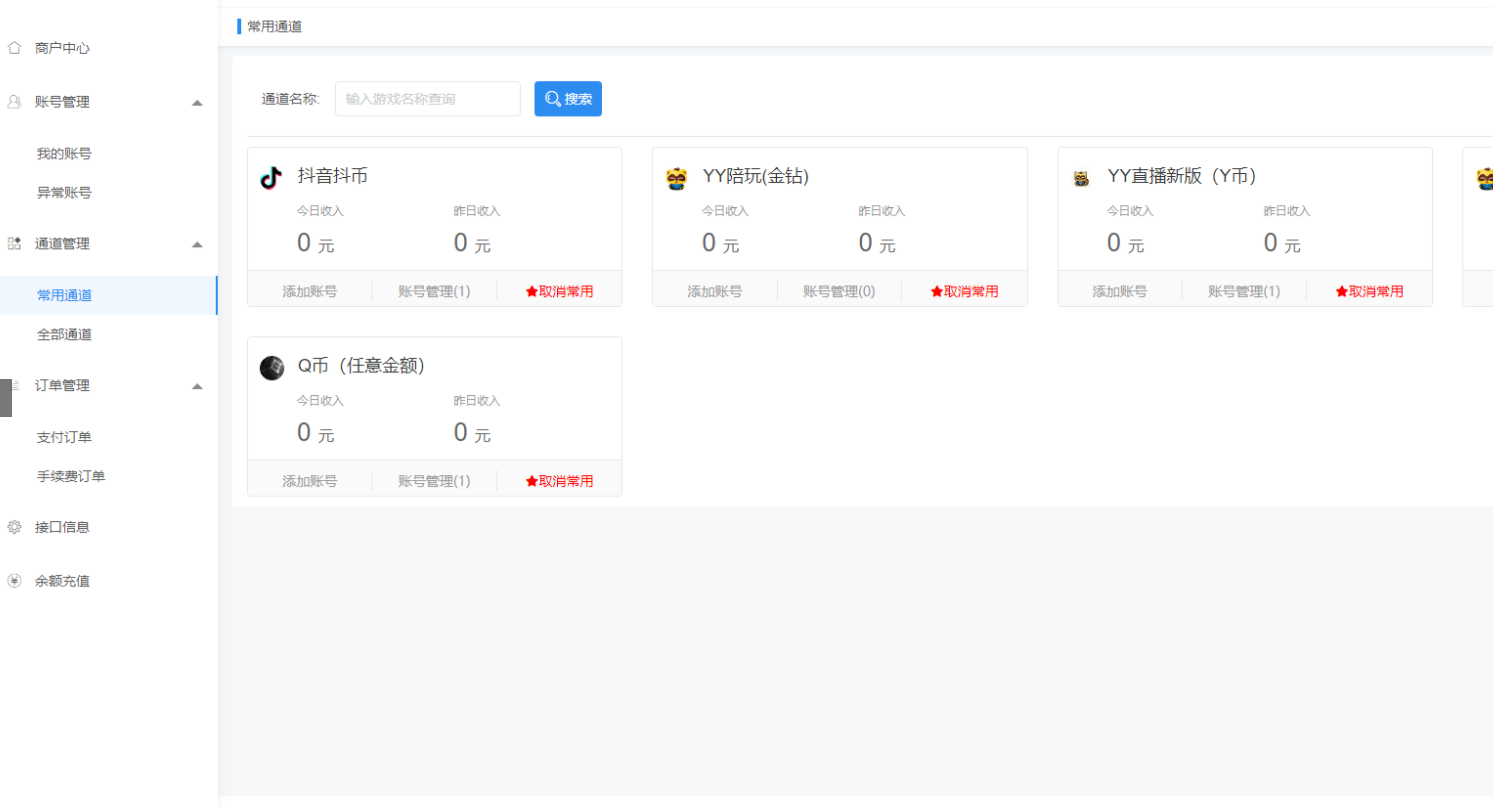Click the partially visible fourth card logo
This screenshot has height=808, width=1493.
tap(1484, 179)
